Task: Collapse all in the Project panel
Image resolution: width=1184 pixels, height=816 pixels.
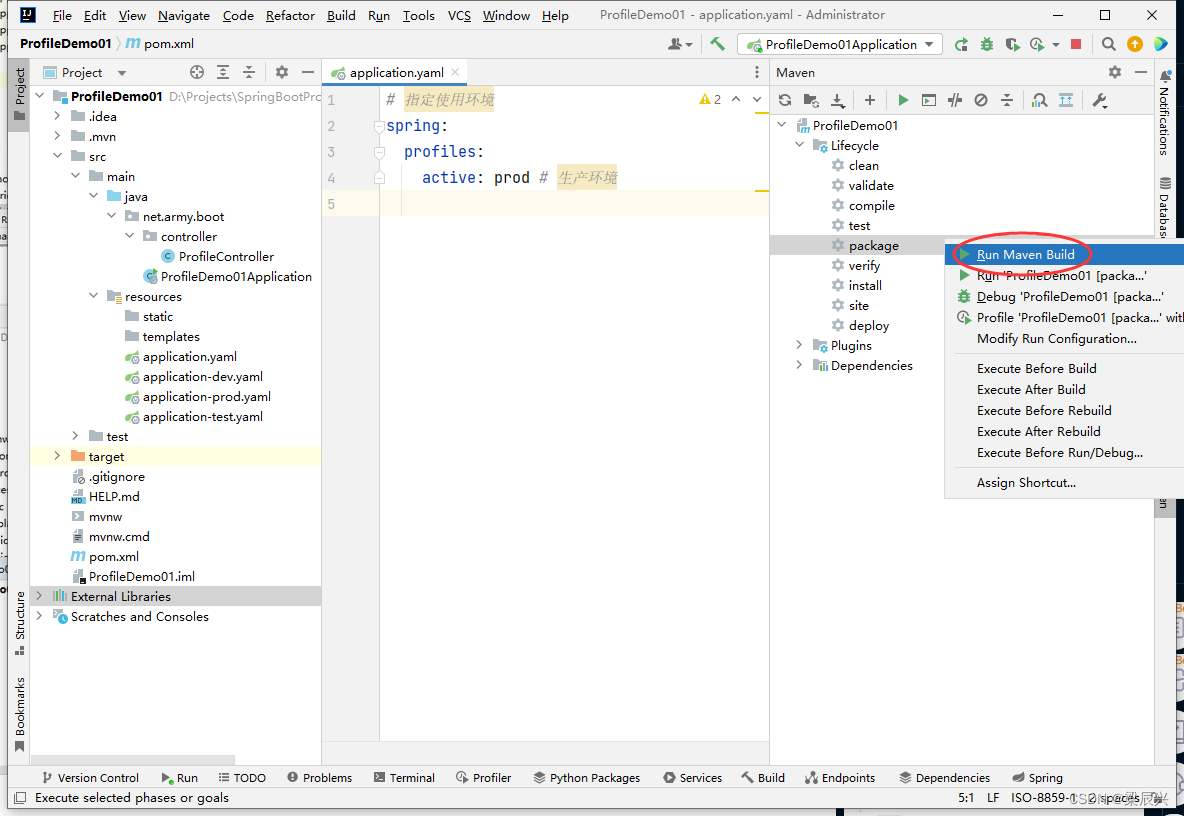Action: (x=248, y=72)
